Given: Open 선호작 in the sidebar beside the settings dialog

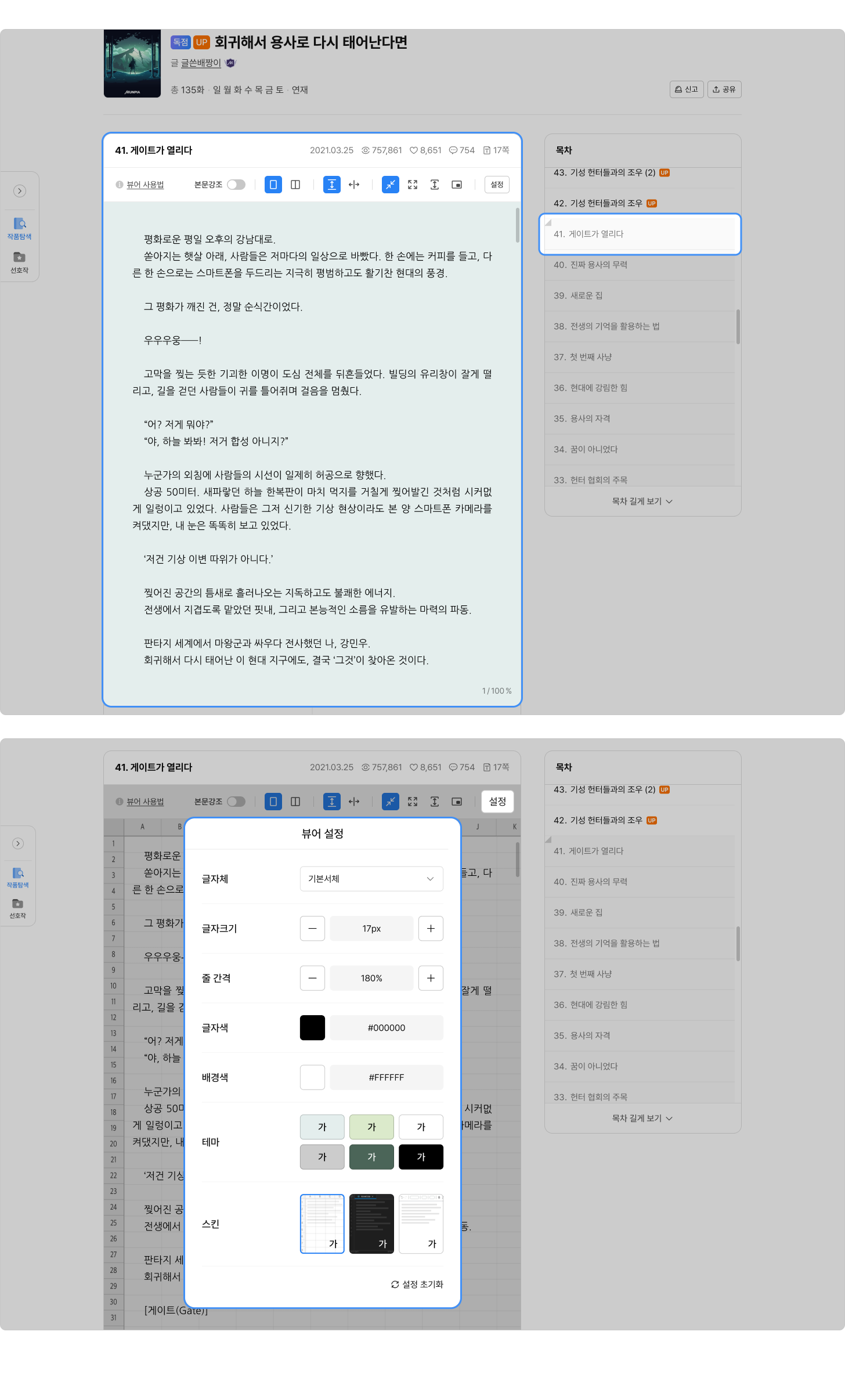Looking at the screenshot, I should point(18,908).
